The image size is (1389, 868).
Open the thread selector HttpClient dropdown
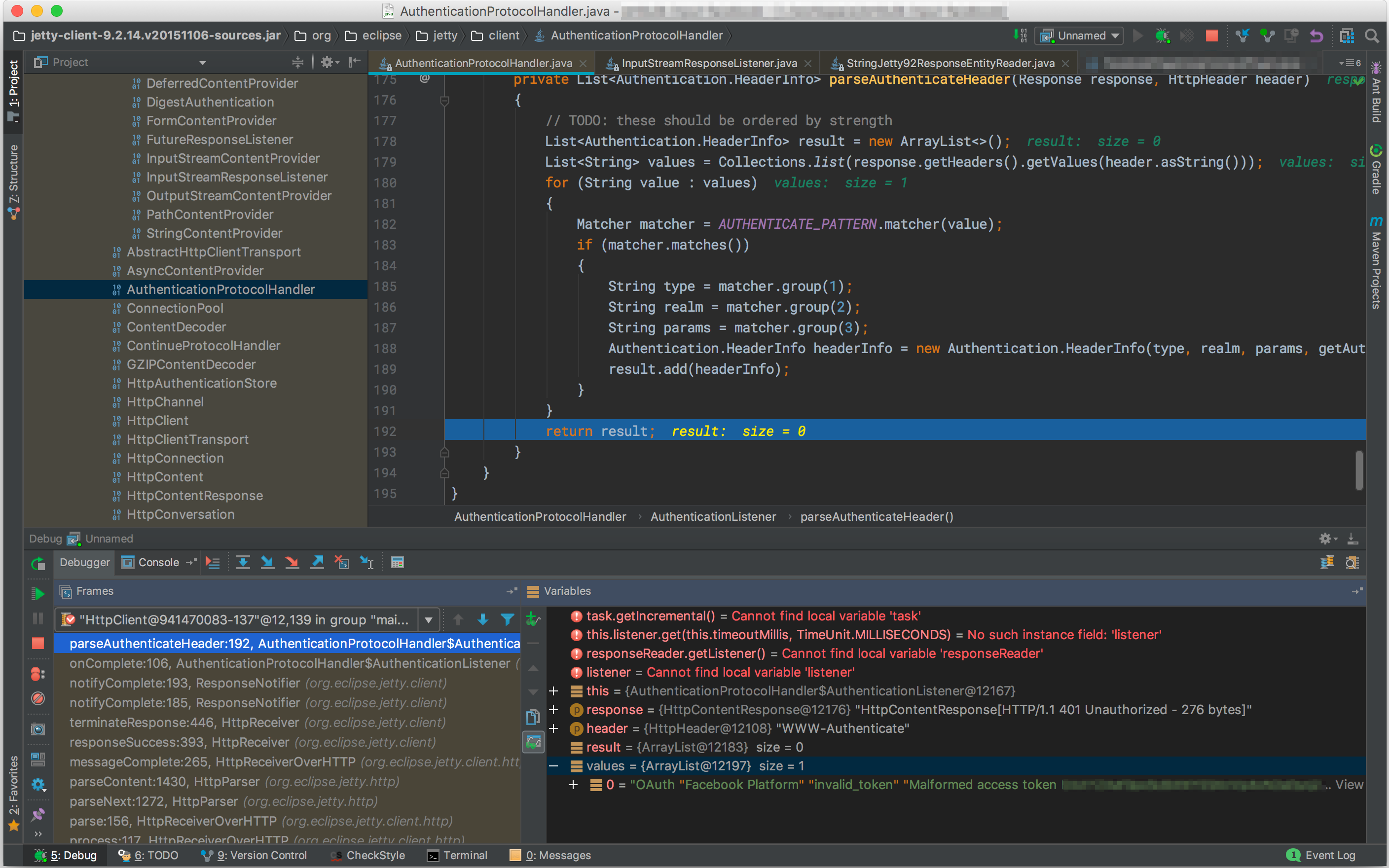tap(248, 619)
